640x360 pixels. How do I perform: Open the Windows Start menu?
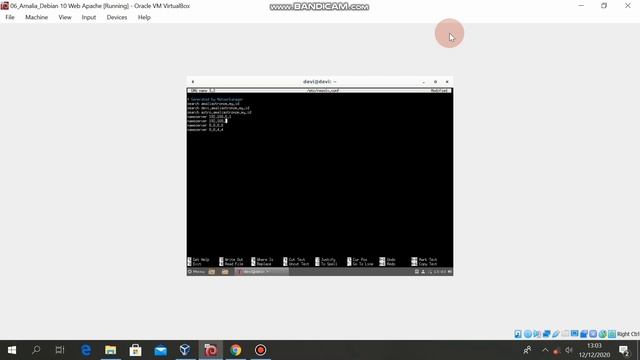click(12, 350)
